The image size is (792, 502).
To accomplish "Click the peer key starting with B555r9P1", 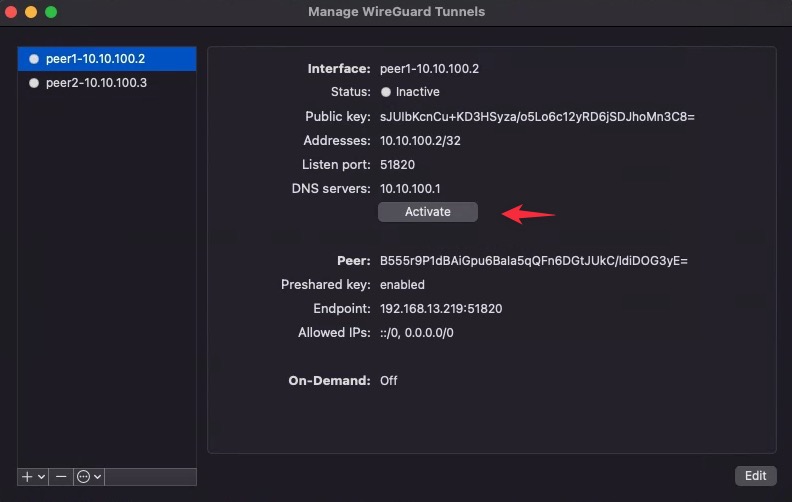I will 533,261.
